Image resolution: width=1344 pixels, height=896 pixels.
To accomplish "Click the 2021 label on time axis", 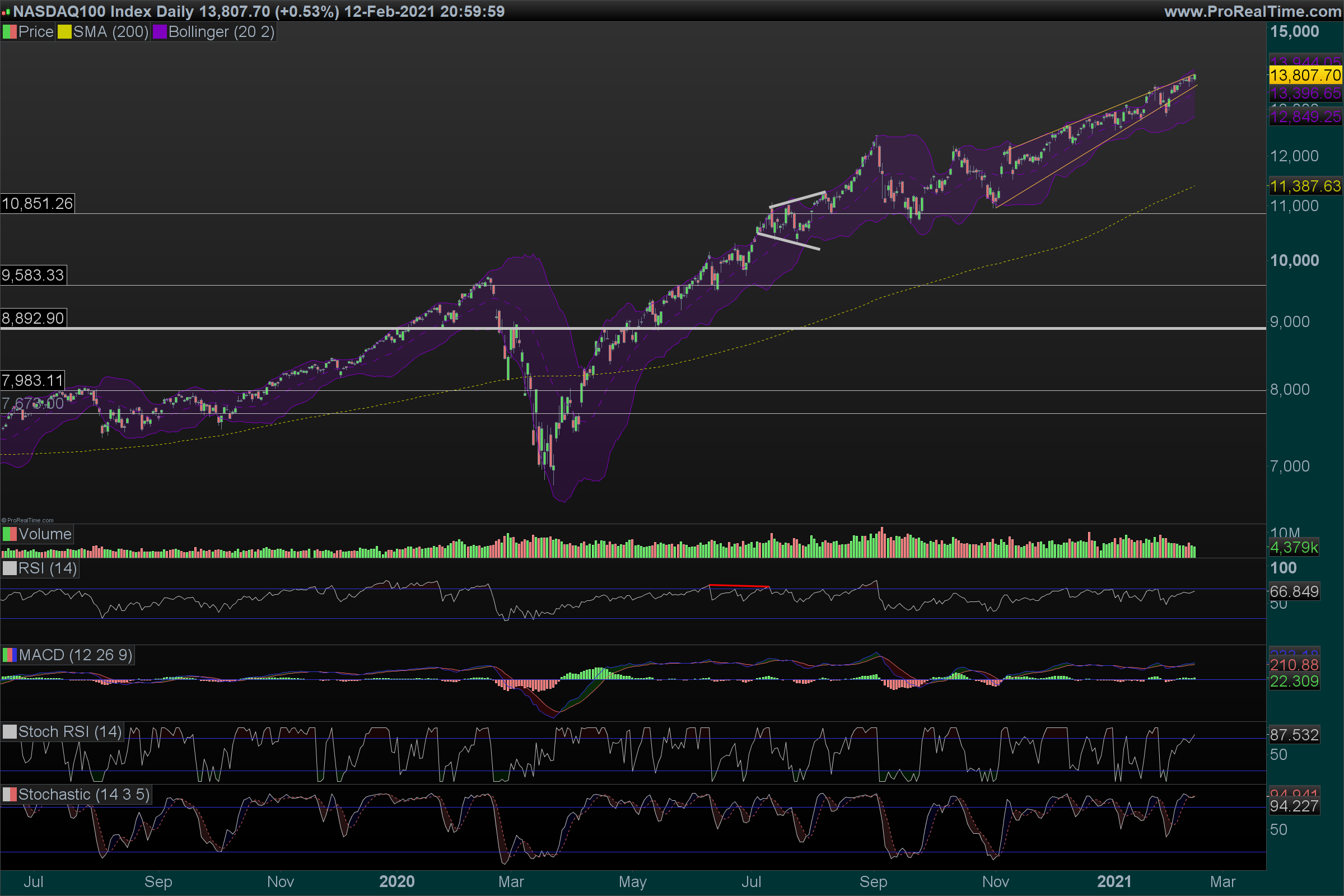I will (x=1114, y=881).
